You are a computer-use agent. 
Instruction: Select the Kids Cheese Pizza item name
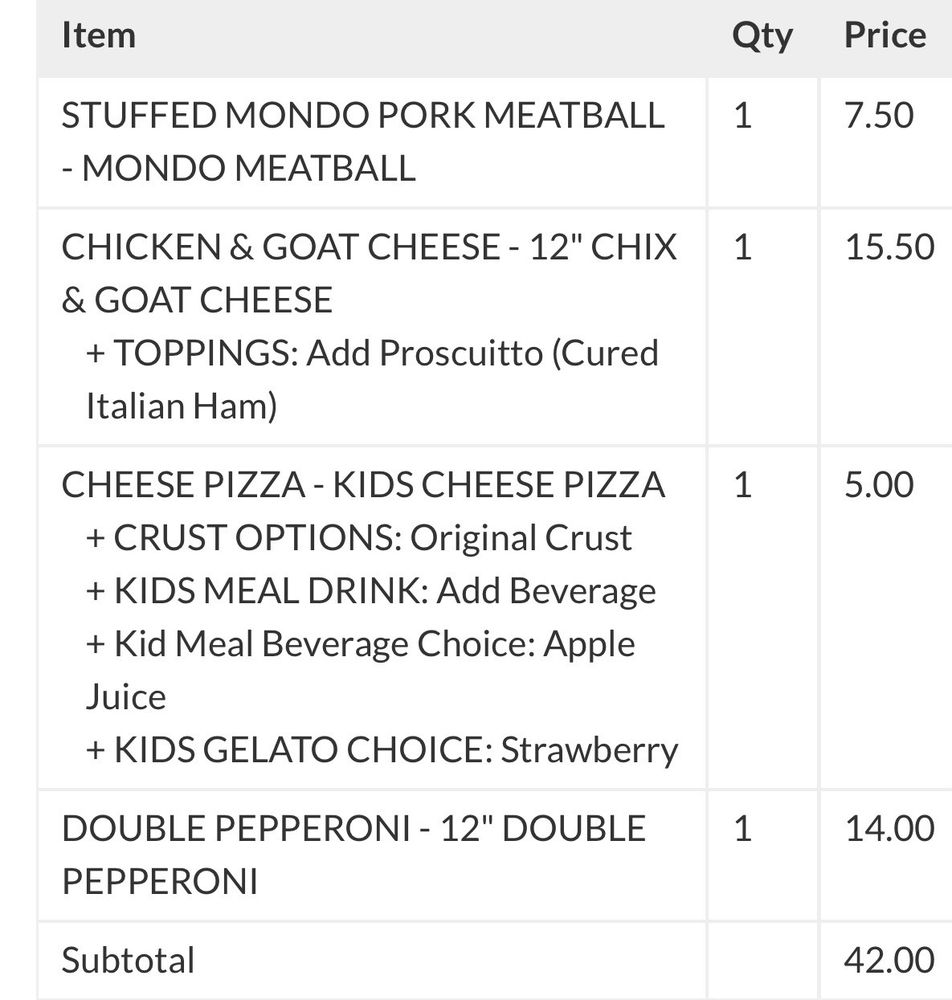[362, 485]
